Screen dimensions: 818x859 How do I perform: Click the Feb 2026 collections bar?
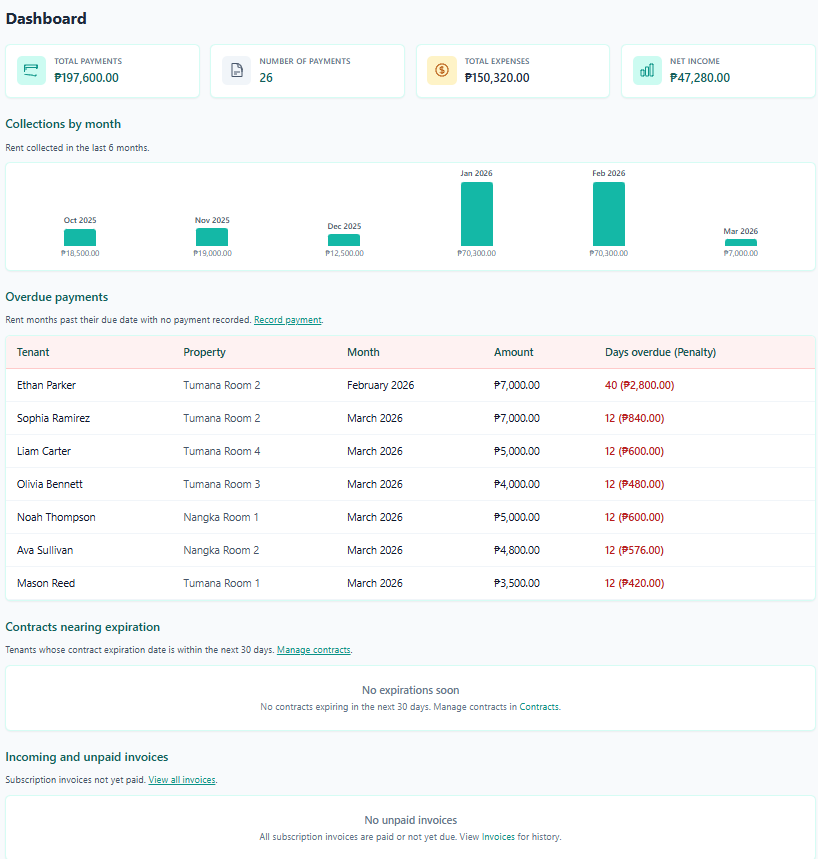(x=608, y=214)
